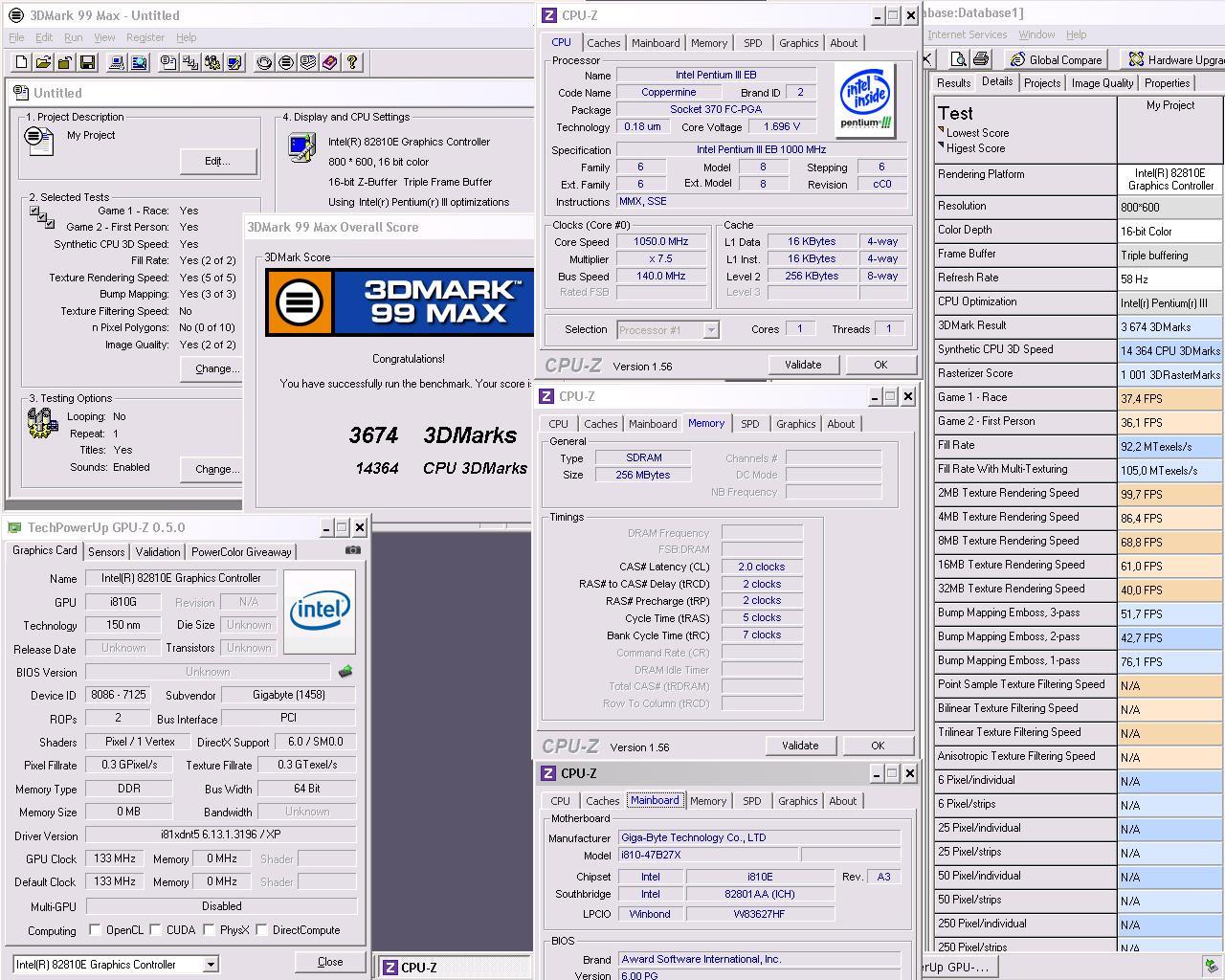Click the Save floppy disk icon
This screenshot has width=1225, height=980.
pyautogui.click(x=87, y=62)
